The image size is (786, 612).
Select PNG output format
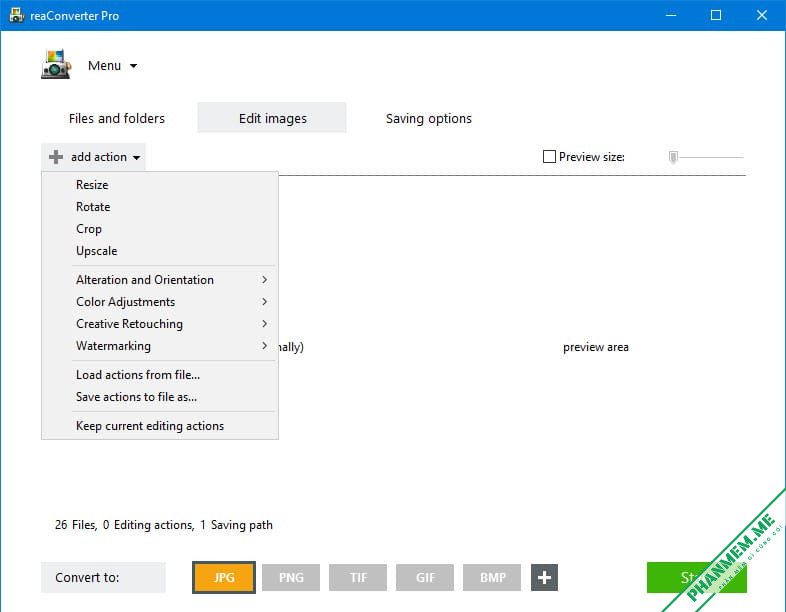point(291,577)
